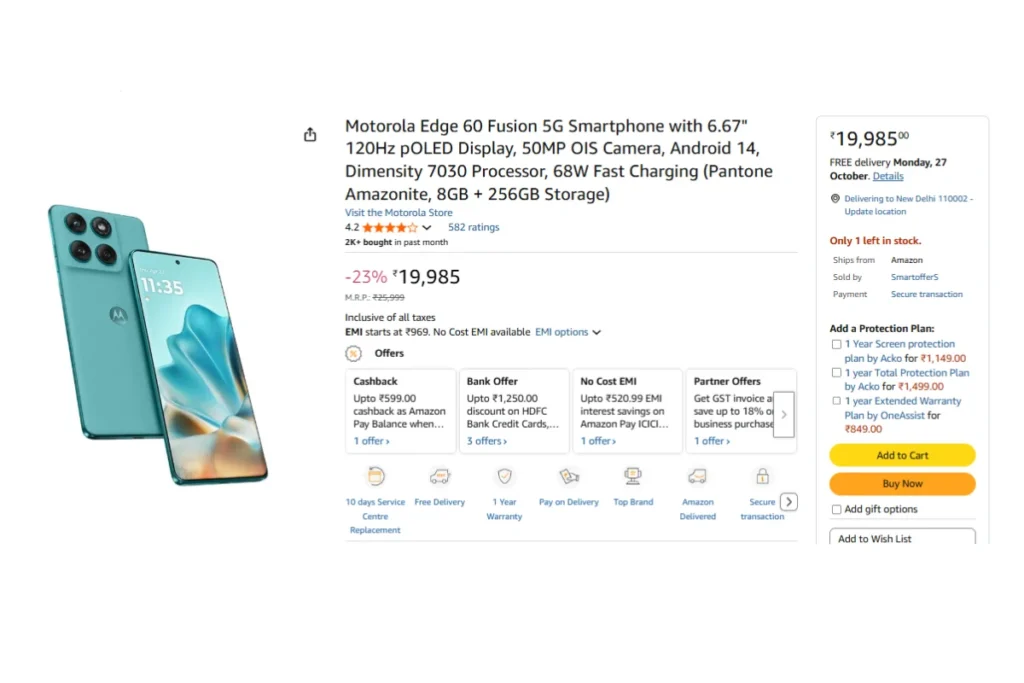This screenshot has width=1024, height=683.
Task: Visit the Motorola Store link
Action: pos(399,213)
